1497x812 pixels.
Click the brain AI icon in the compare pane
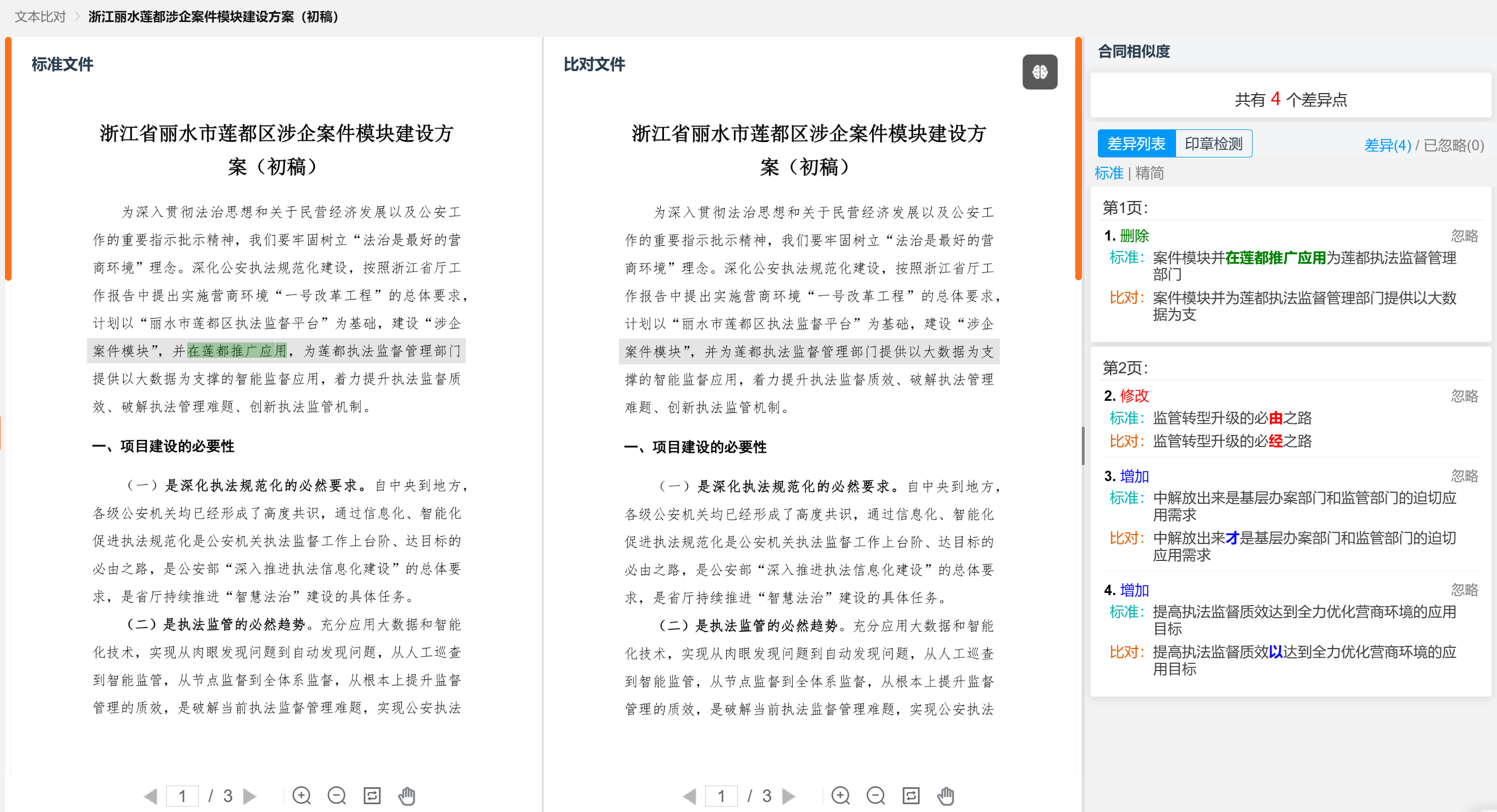point(1039,72)
